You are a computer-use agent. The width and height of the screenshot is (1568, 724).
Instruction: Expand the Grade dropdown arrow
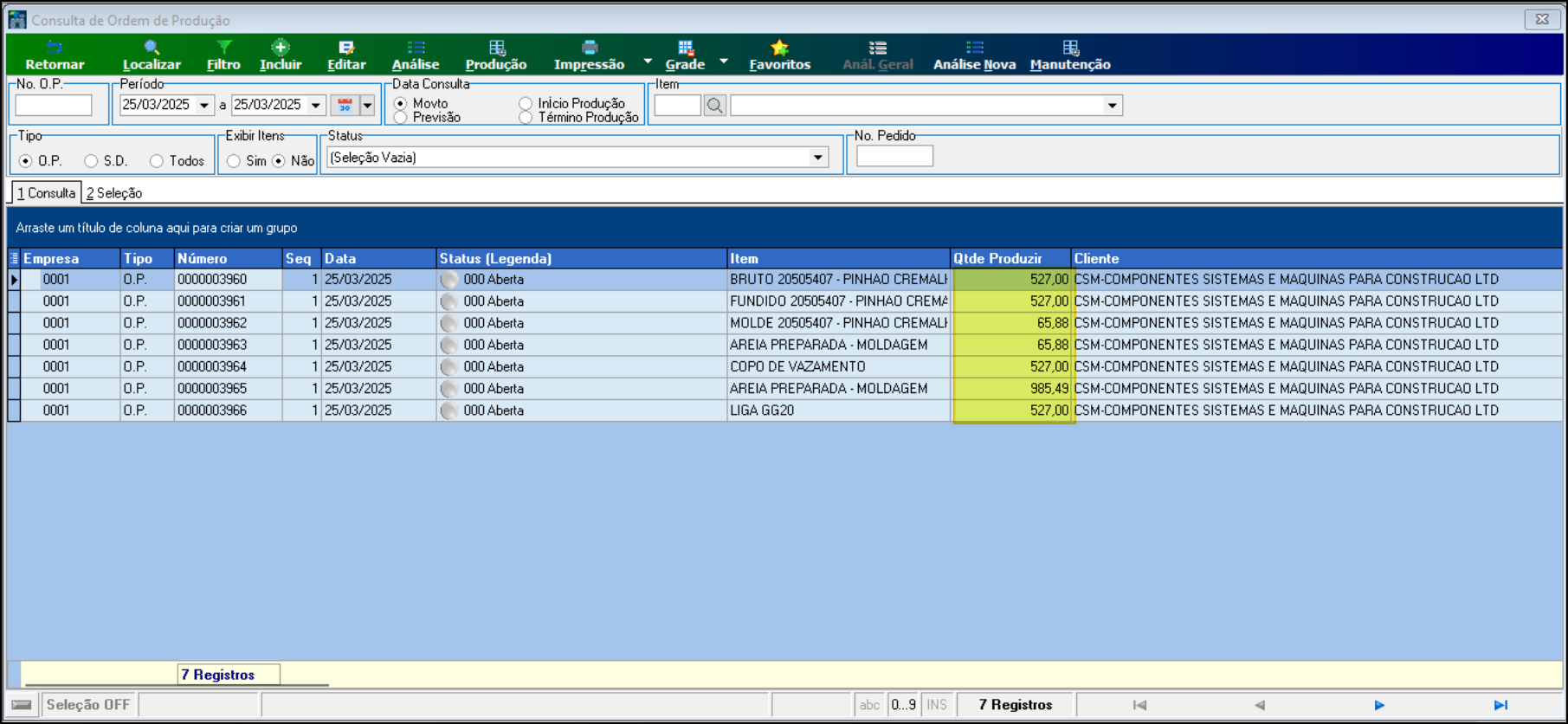724,61
